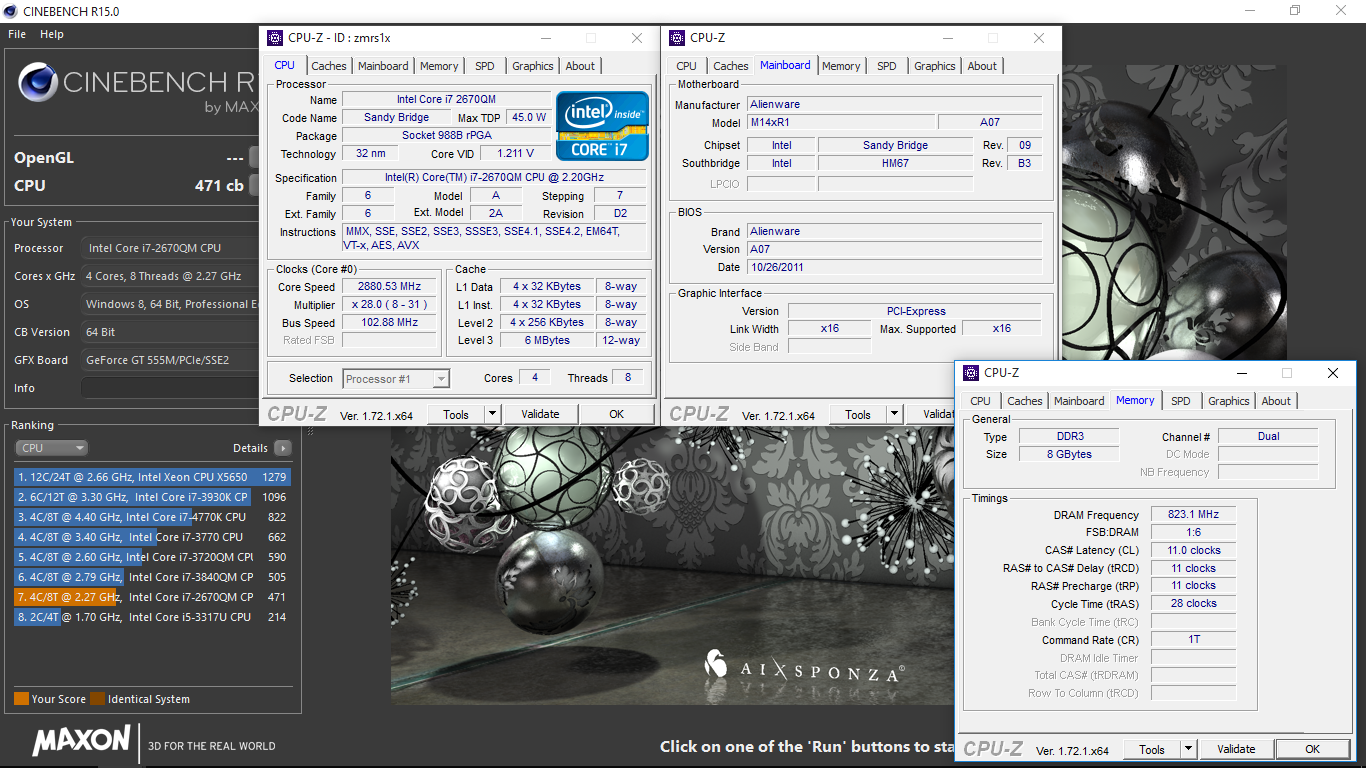Click the CPU-Z icon in zmrs1x window title
Image resolution: width=1366 pixels, height=768 pixels.
point(276,38)
